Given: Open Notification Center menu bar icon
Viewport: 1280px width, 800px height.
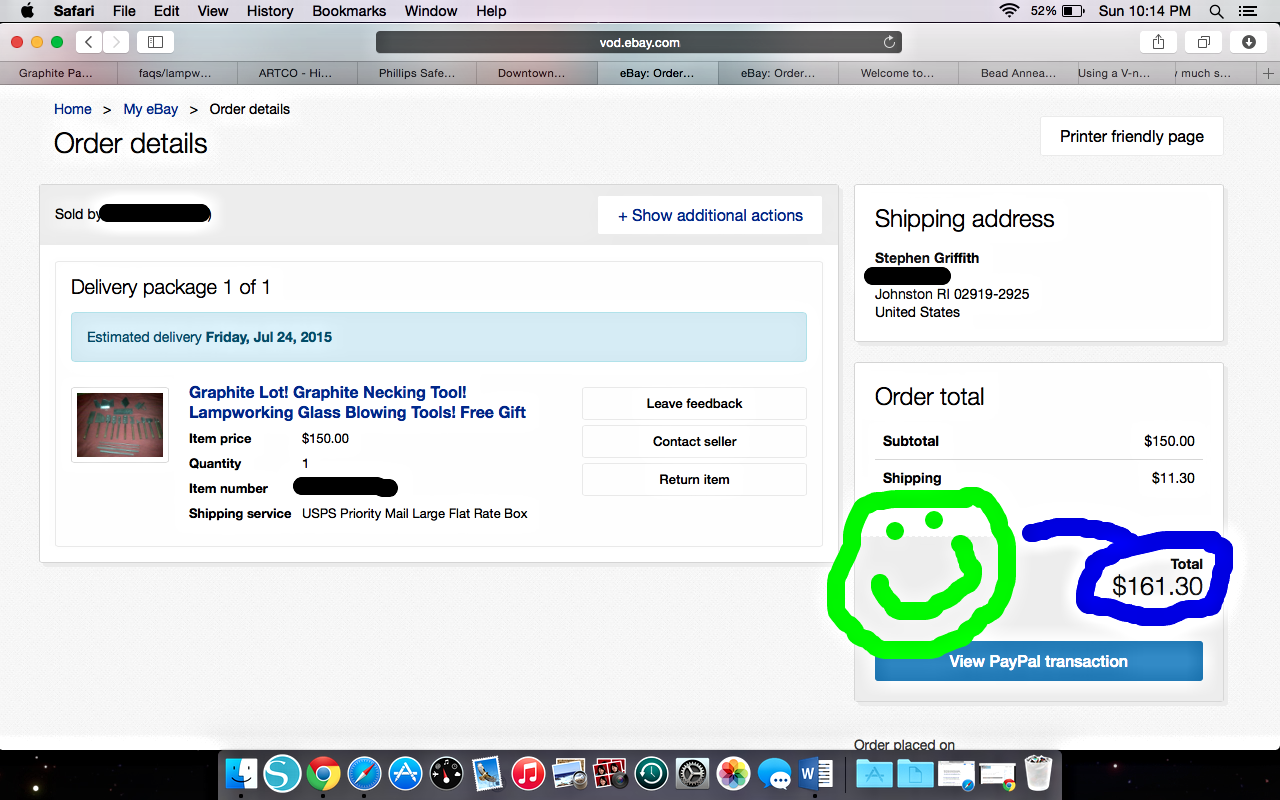Looking at the screenshot, I should [1247, 11].
